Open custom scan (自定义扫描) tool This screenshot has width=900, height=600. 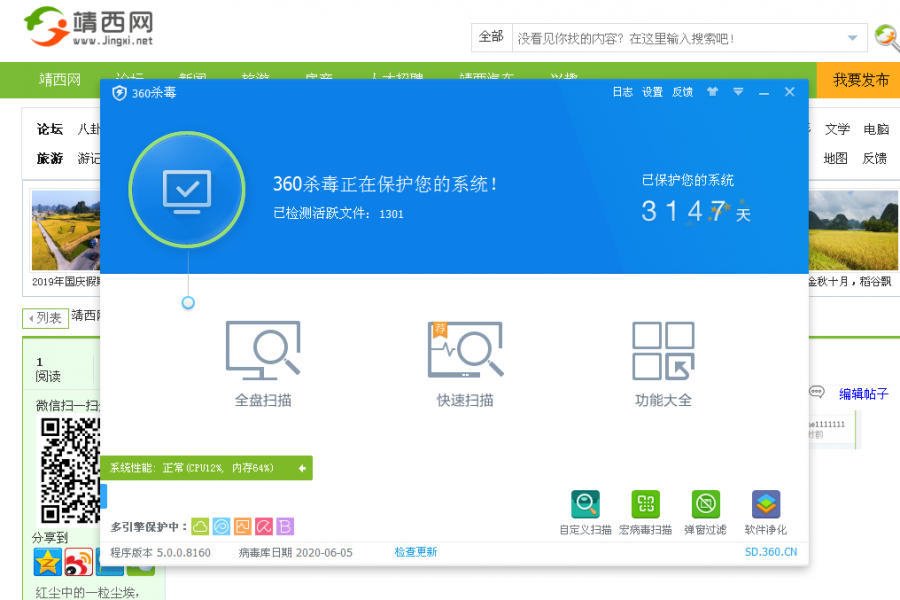pos(585,513)
